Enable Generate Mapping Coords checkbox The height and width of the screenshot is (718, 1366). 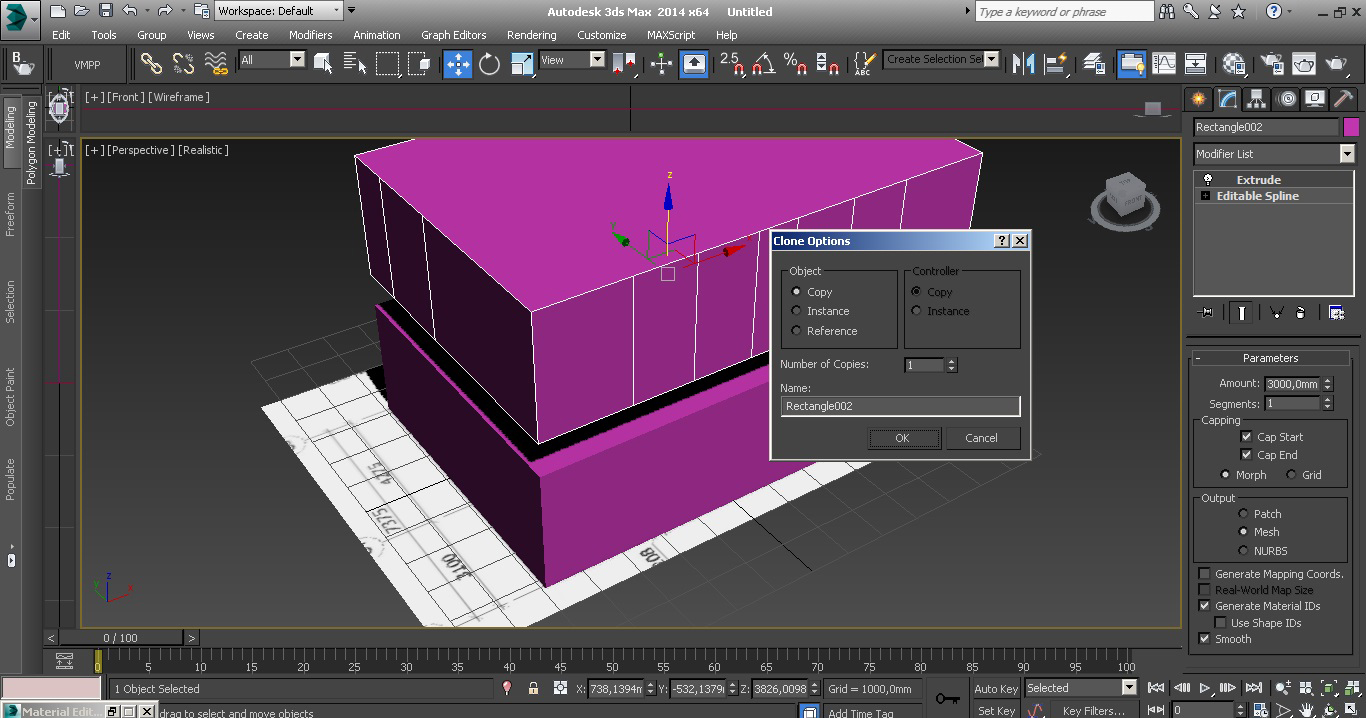click(1205, 574)
